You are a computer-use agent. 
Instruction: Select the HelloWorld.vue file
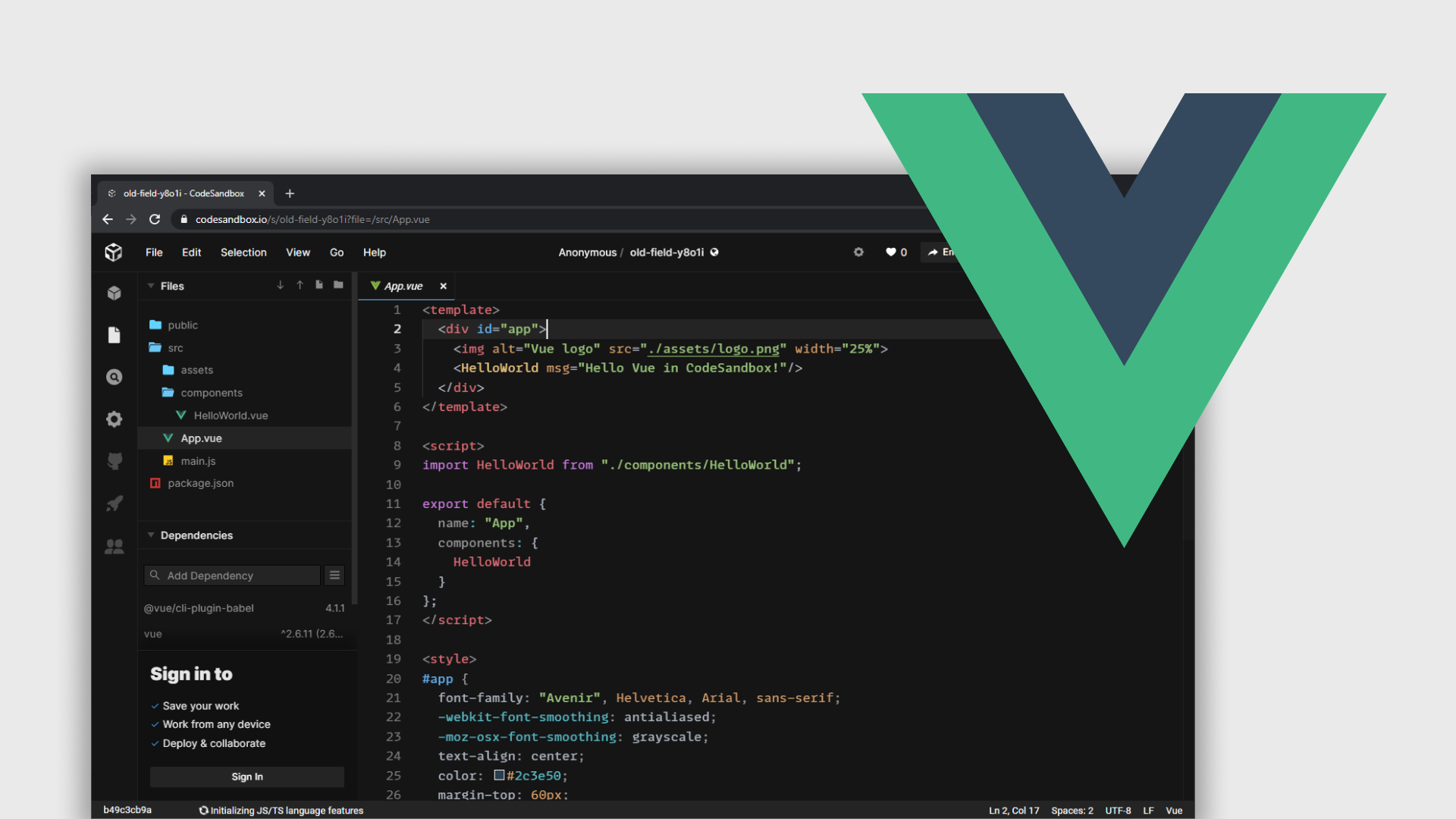231,415
